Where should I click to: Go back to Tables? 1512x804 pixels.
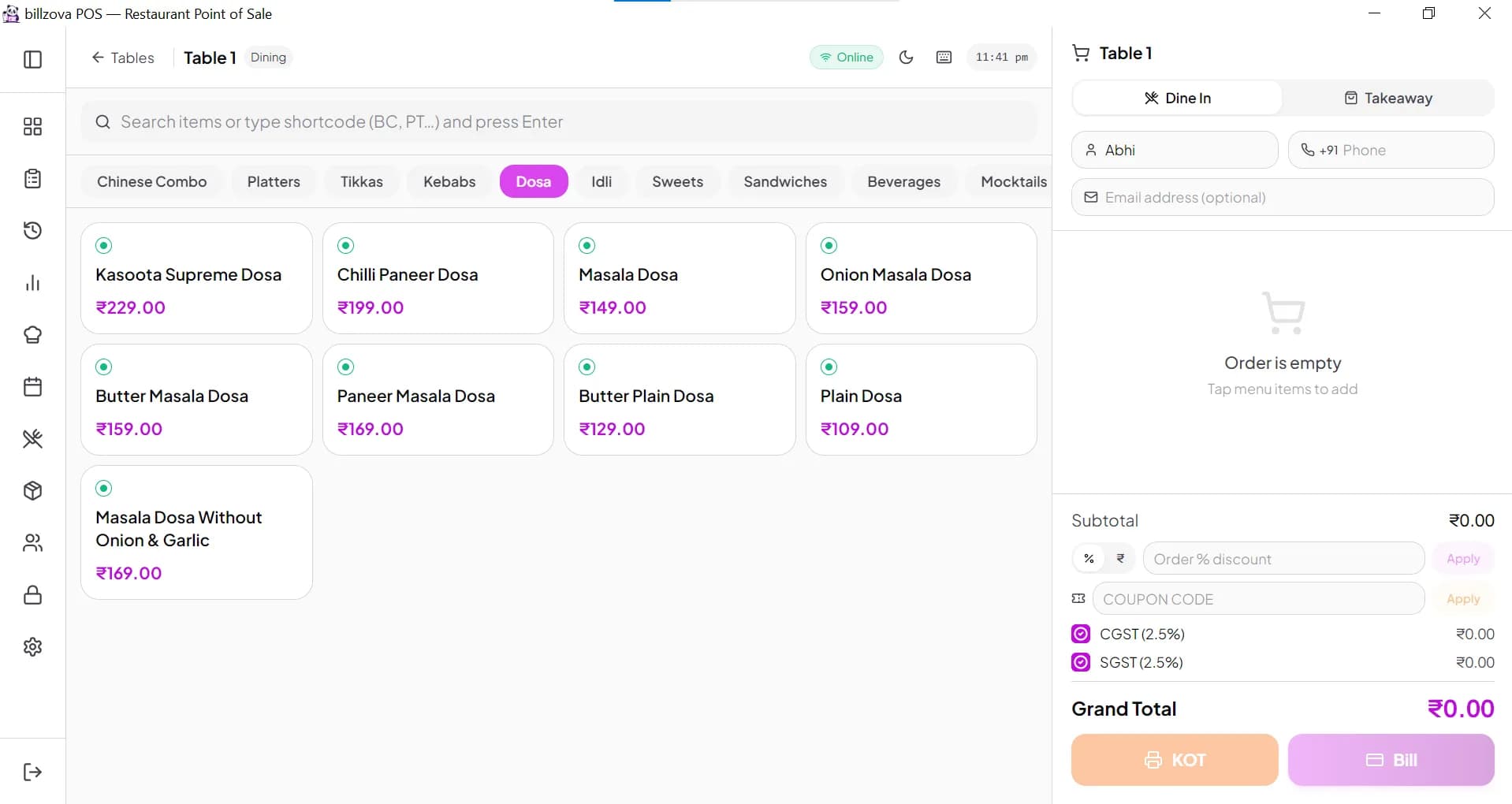(x=123, y=58)
